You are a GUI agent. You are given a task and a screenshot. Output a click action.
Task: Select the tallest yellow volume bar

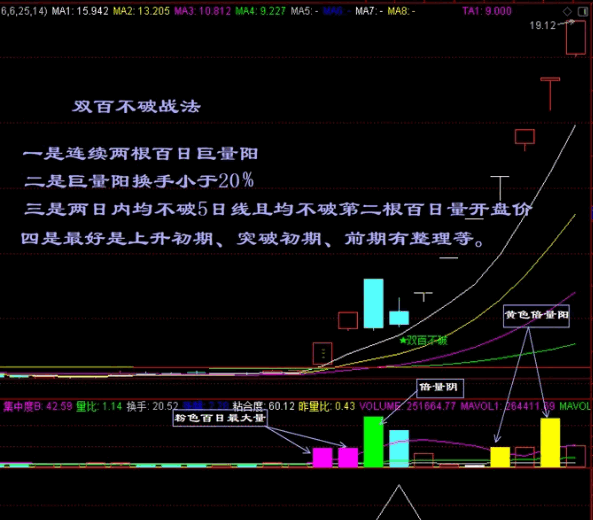pyautogui.click(x=550, y=443)
